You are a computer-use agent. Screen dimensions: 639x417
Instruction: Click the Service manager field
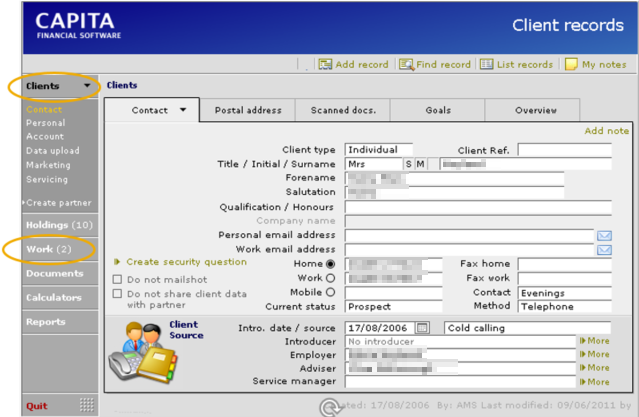[x=460, y=382]
